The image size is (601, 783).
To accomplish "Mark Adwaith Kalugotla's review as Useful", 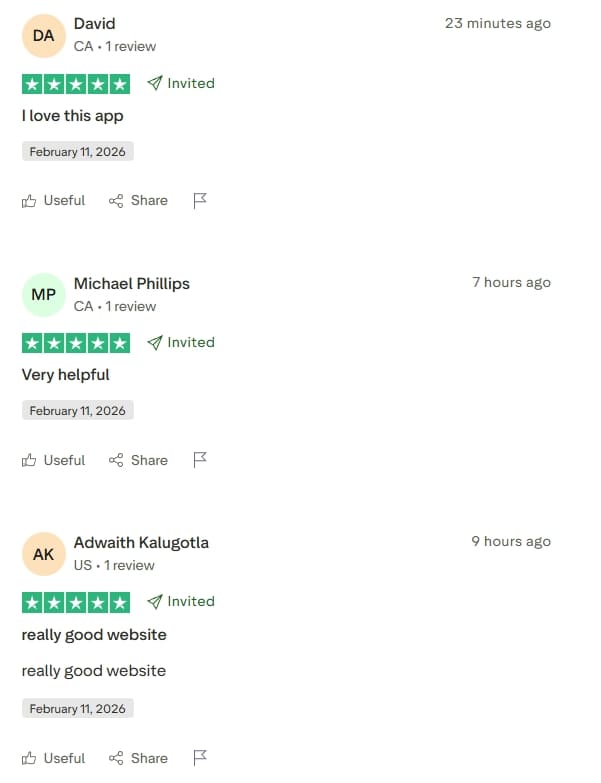I will point(53,758).
